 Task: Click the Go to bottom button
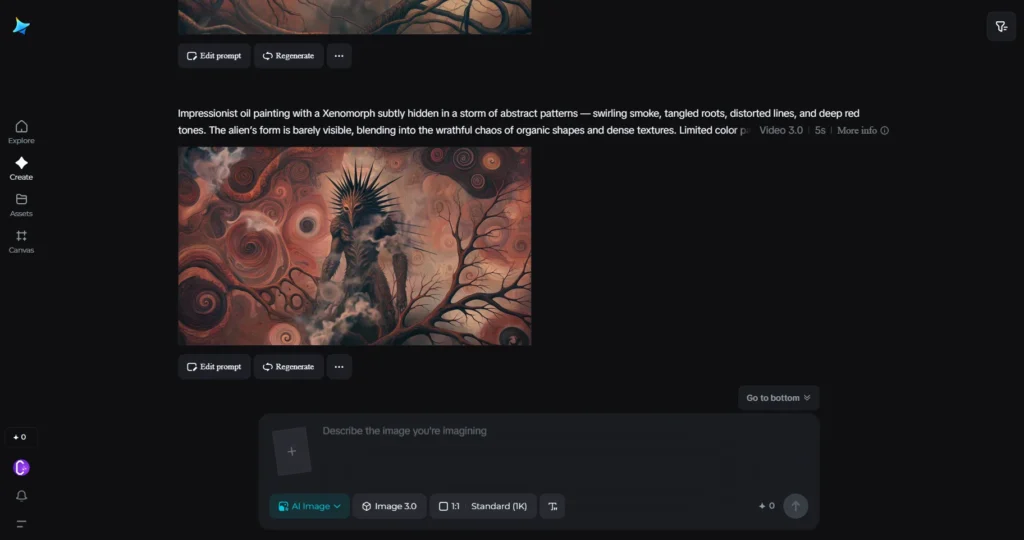pyautogui.click(x=778, y=398)
